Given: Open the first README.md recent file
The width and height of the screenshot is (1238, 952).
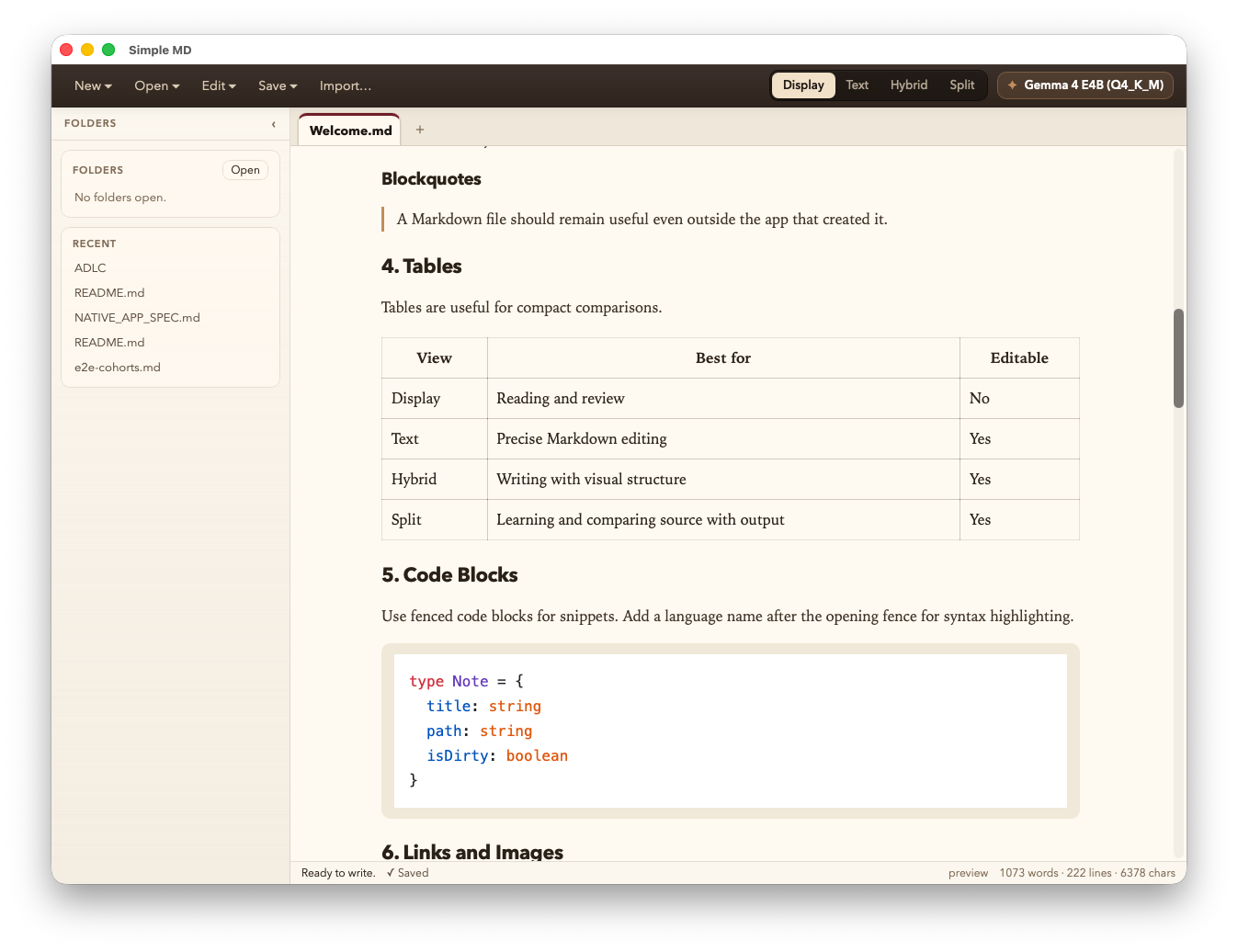Looking at the screenshot, I should click(x=109, y=293).
